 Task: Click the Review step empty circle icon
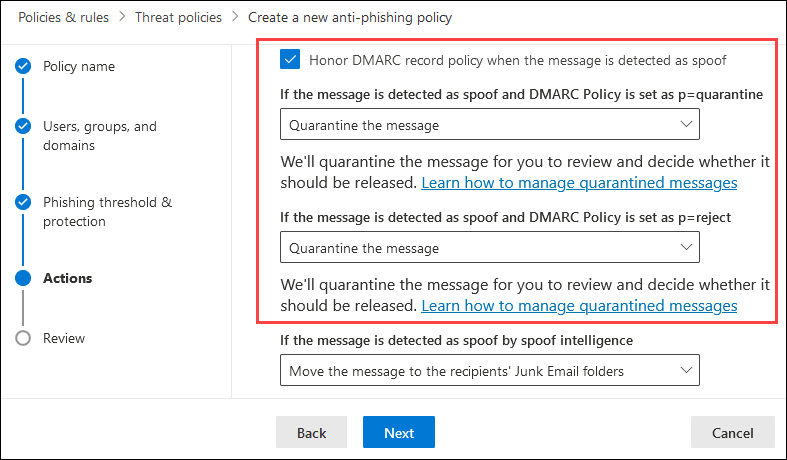23,338
